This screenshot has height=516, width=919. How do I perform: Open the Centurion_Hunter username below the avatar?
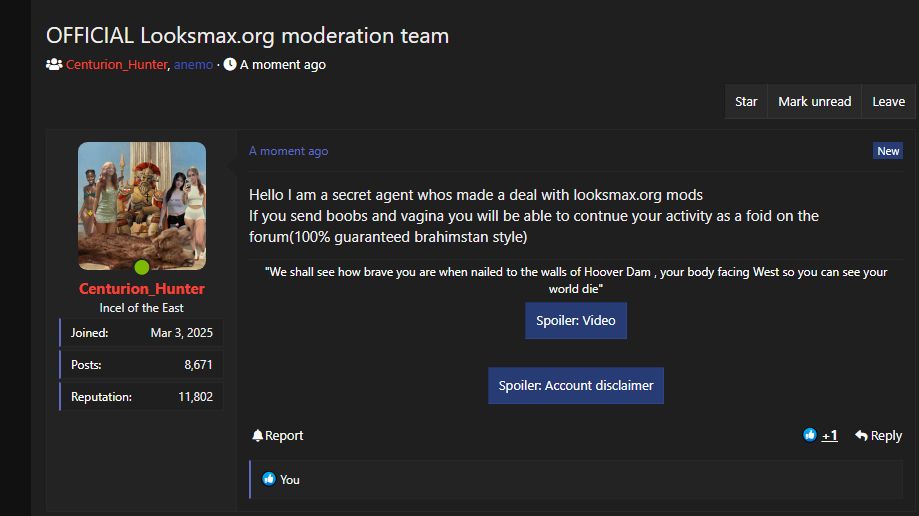[x=142, y=289]
